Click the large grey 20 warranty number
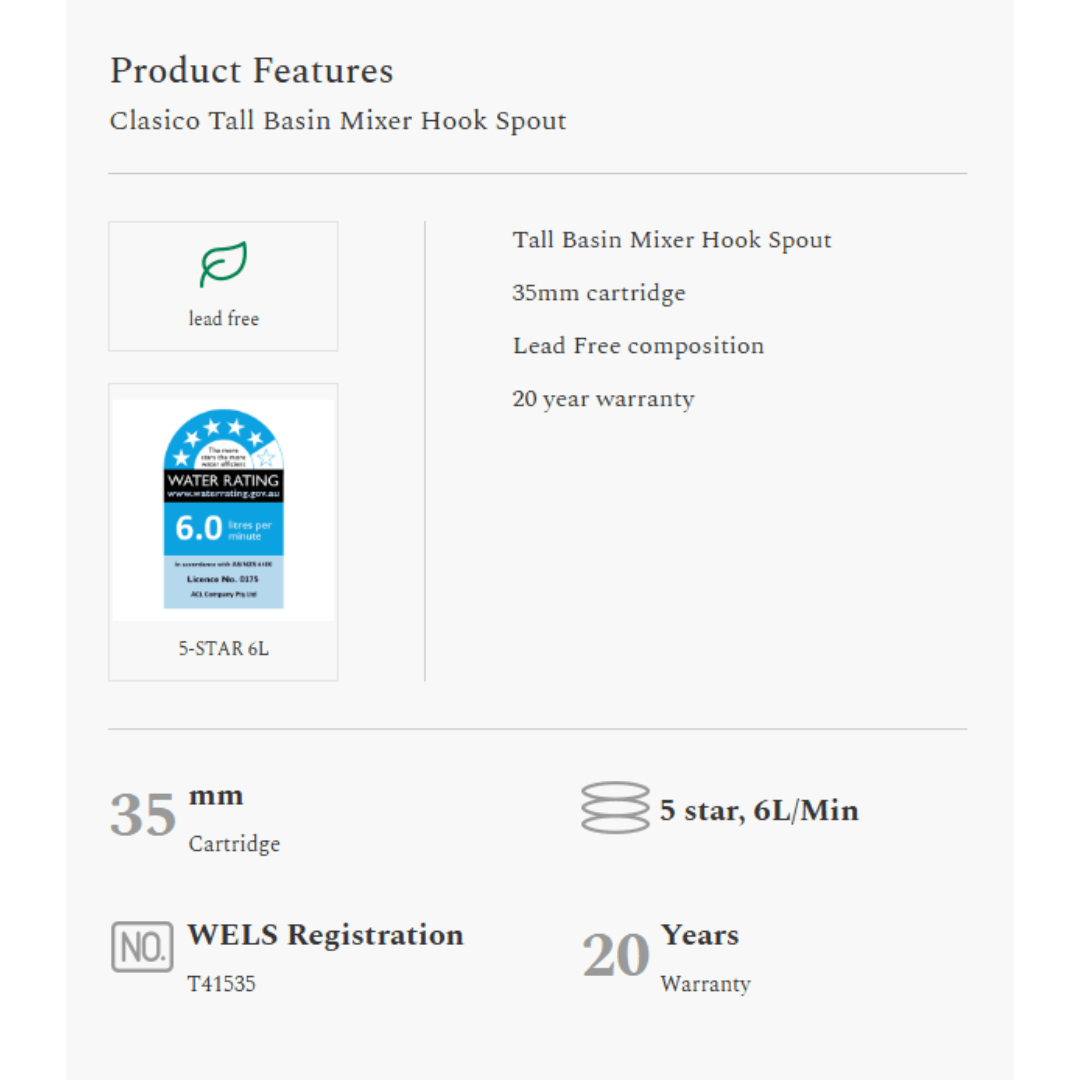 616,956
